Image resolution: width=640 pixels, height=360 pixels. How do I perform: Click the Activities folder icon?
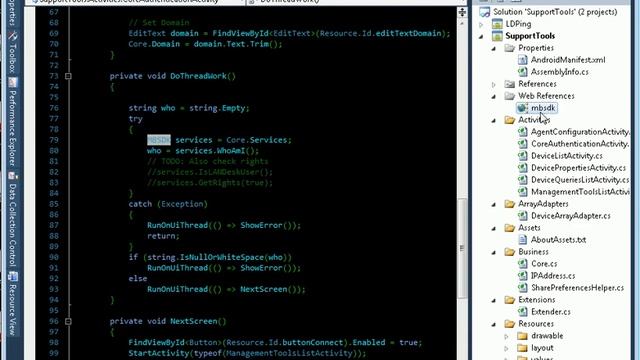pyautogui.click(x=509, y=120)
